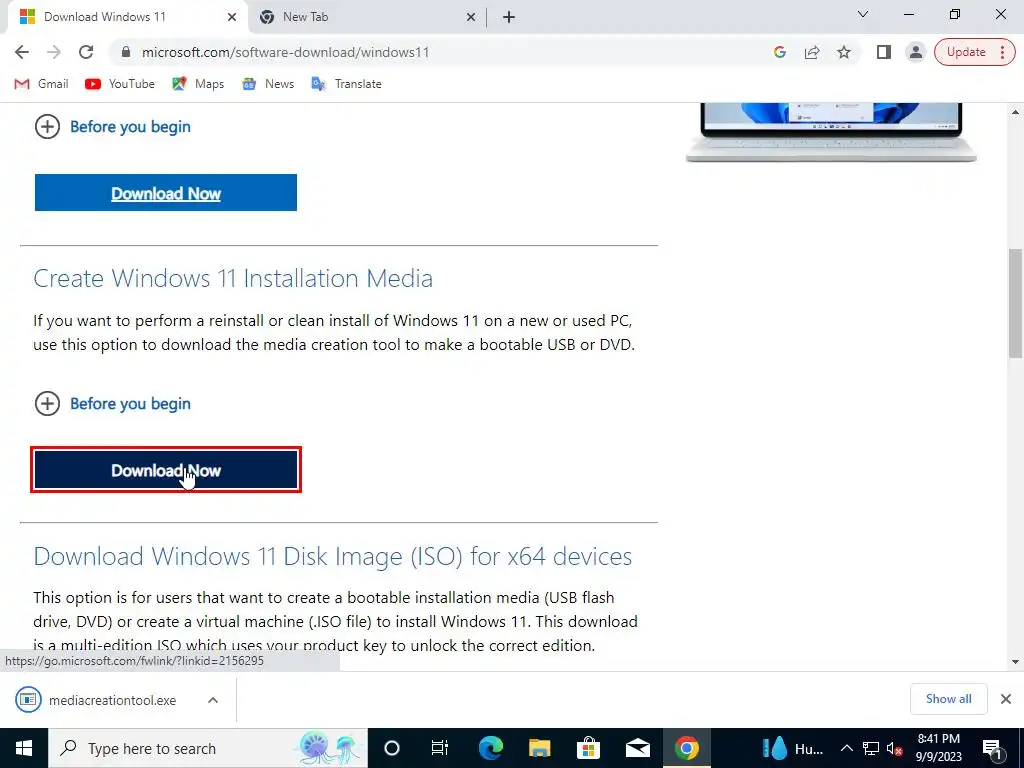
Task: Open the tab search dropdown
Action: [x=863, y=14]
